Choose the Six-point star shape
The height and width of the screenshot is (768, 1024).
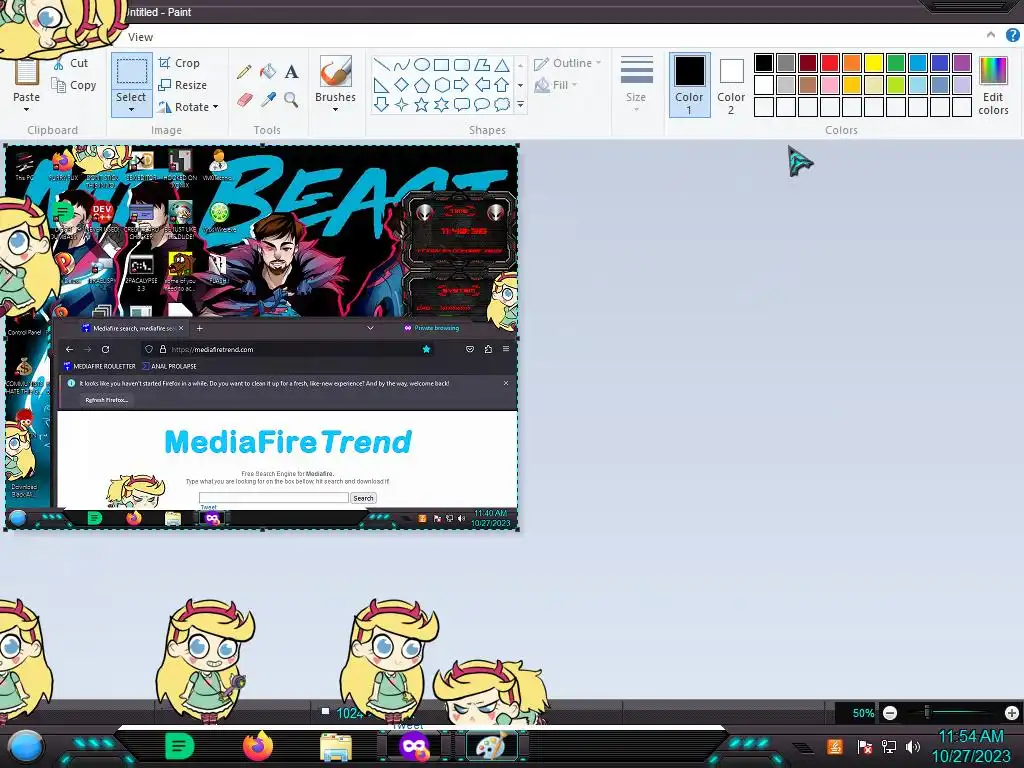pos(441,104)
